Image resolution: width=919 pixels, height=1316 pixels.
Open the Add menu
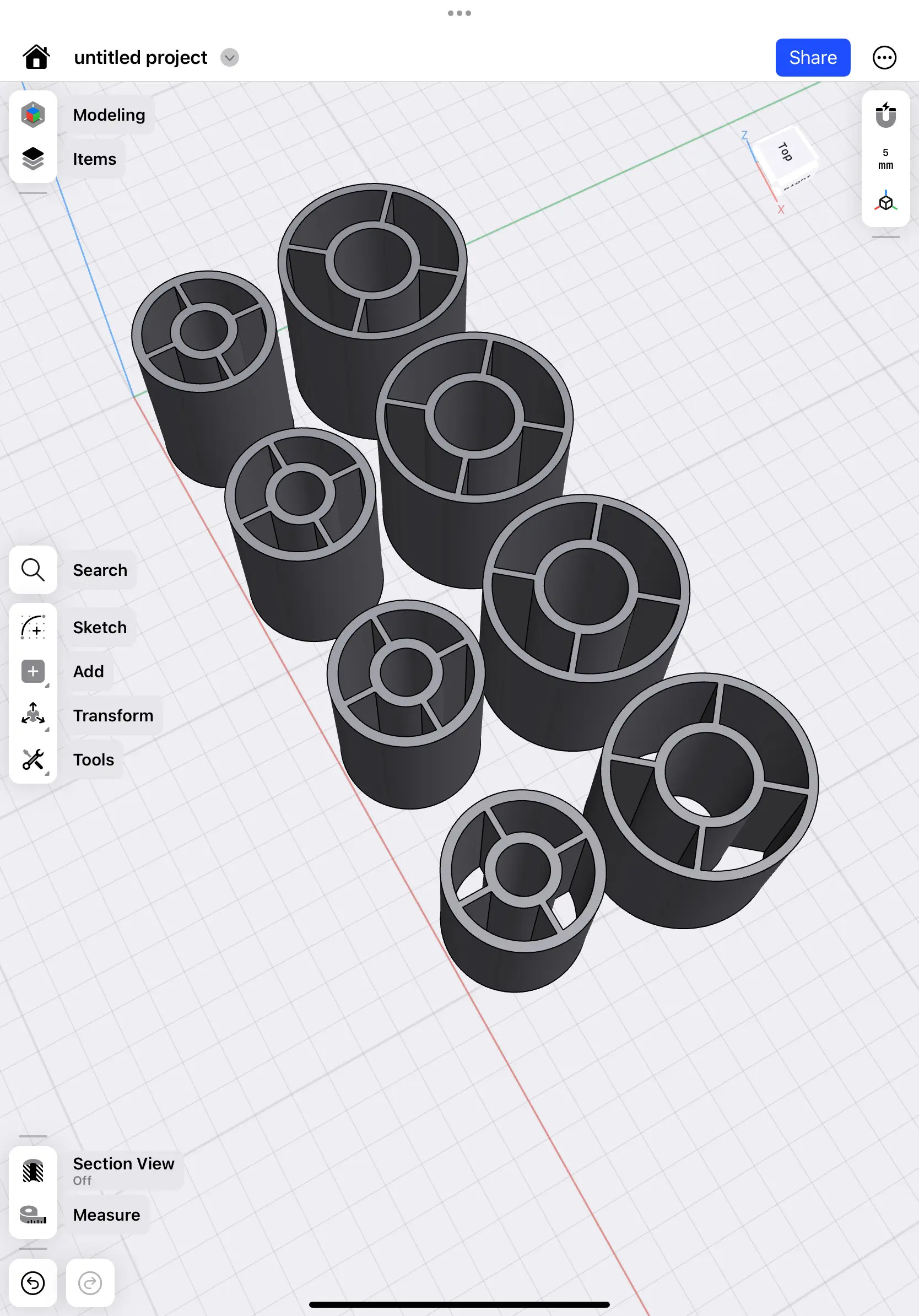click(x=33, y=671)
